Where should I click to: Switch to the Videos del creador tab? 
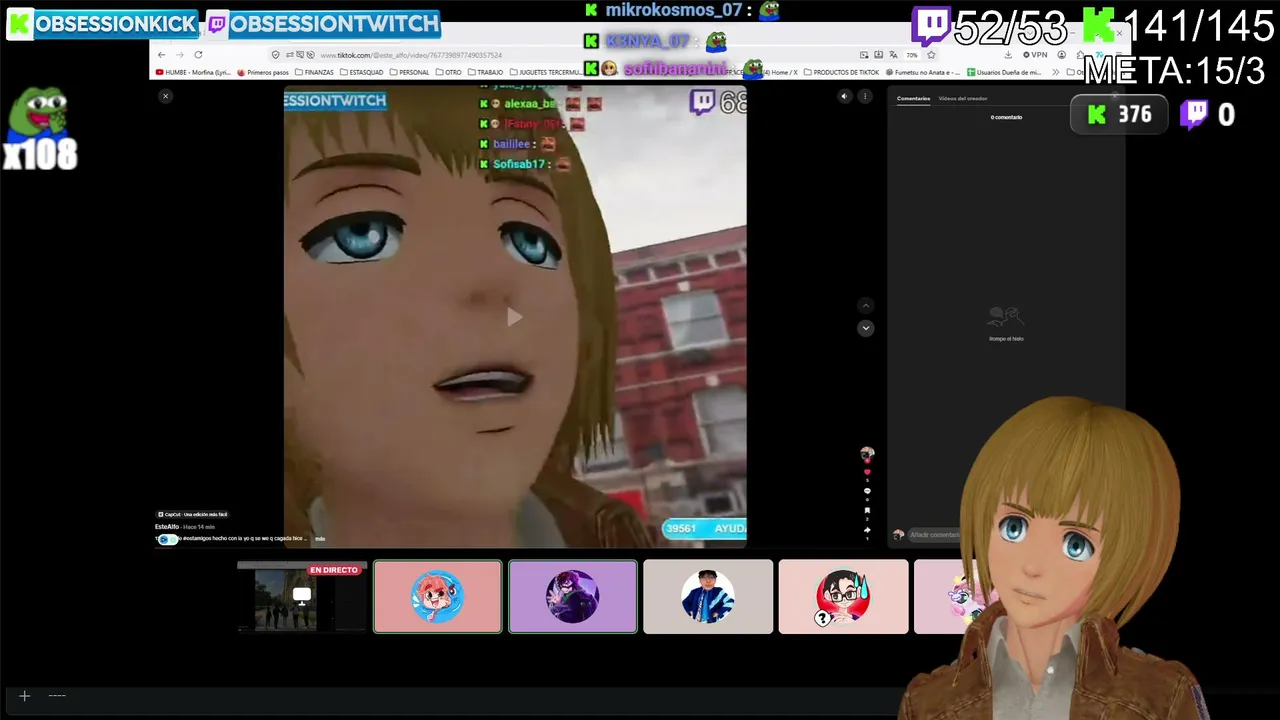(x=962, y=98)
